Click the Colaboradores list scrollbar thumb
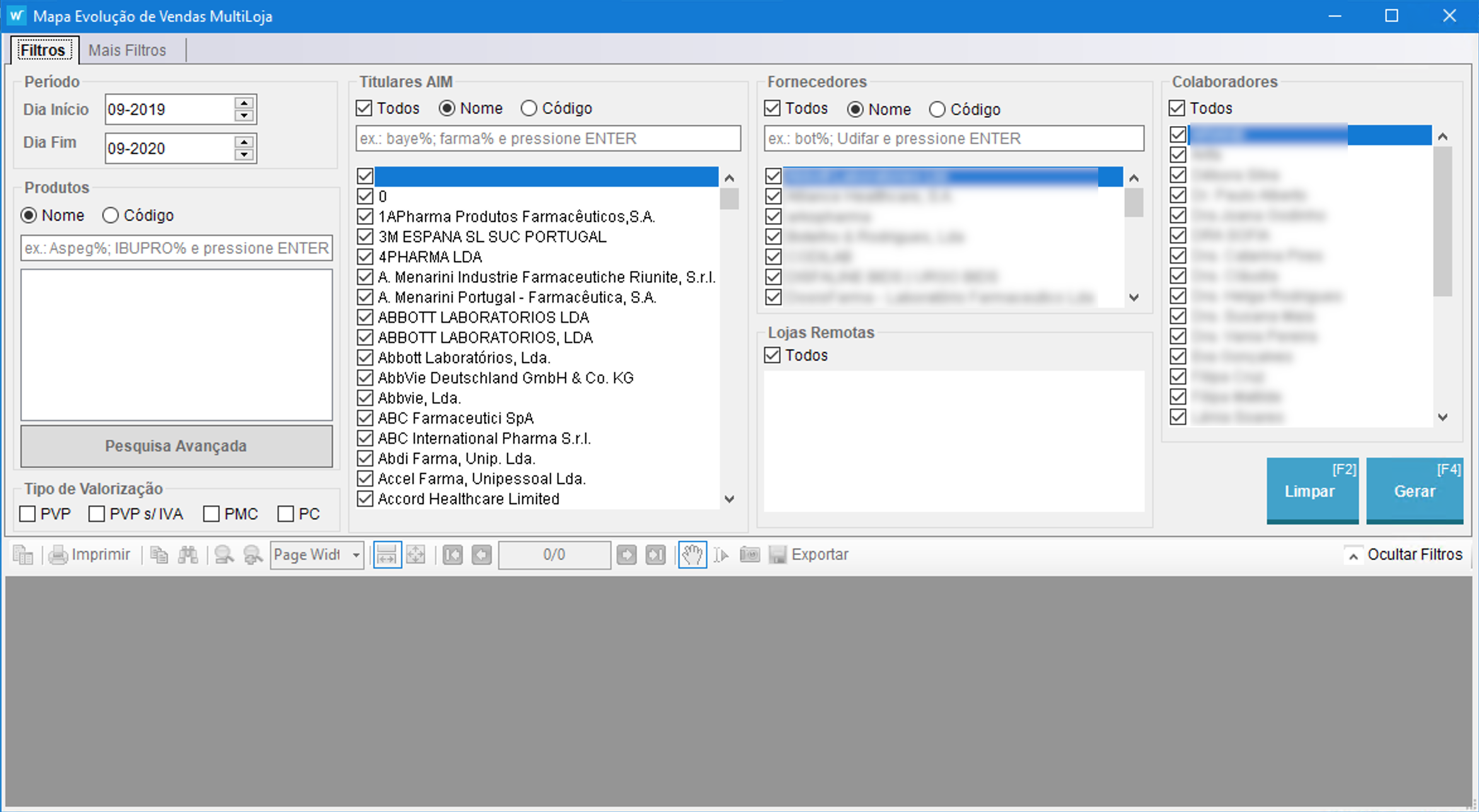 click(x=1442, y=221)
